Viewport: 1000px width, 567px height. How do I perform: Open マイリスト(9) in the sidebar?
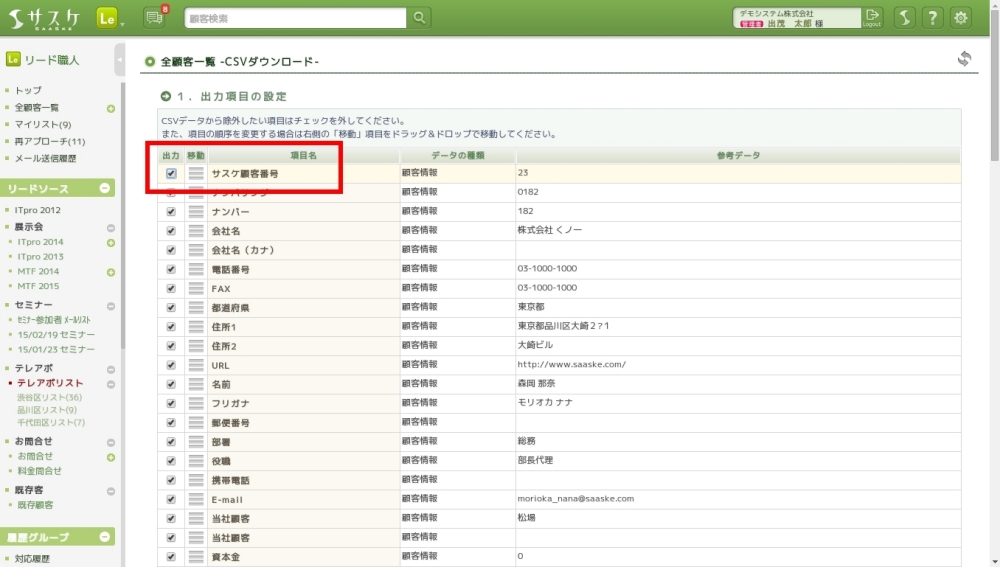[43, 124]
